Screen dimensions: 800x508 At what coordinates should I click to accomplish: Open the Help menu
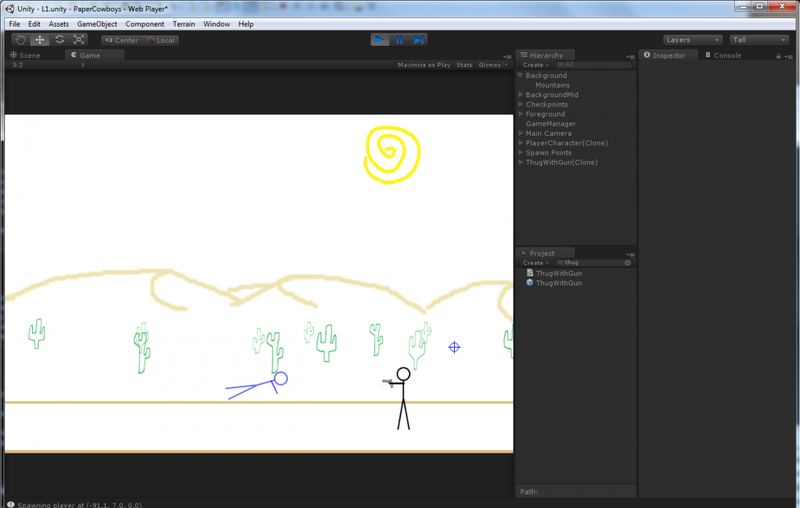coord(246,24)
